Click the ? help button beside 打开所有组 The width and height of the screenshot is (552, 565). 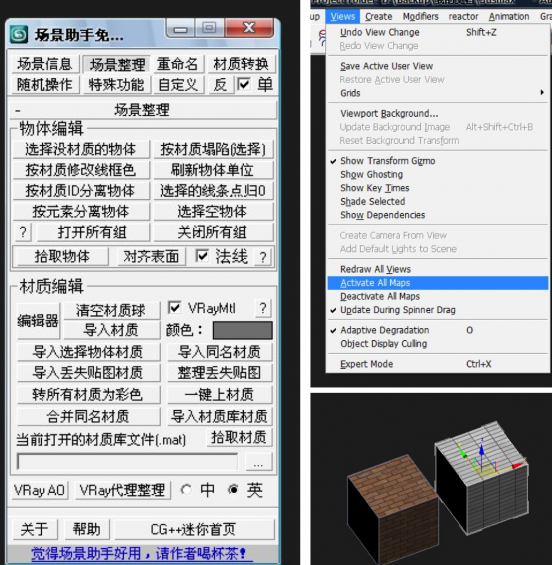(23, 232)
